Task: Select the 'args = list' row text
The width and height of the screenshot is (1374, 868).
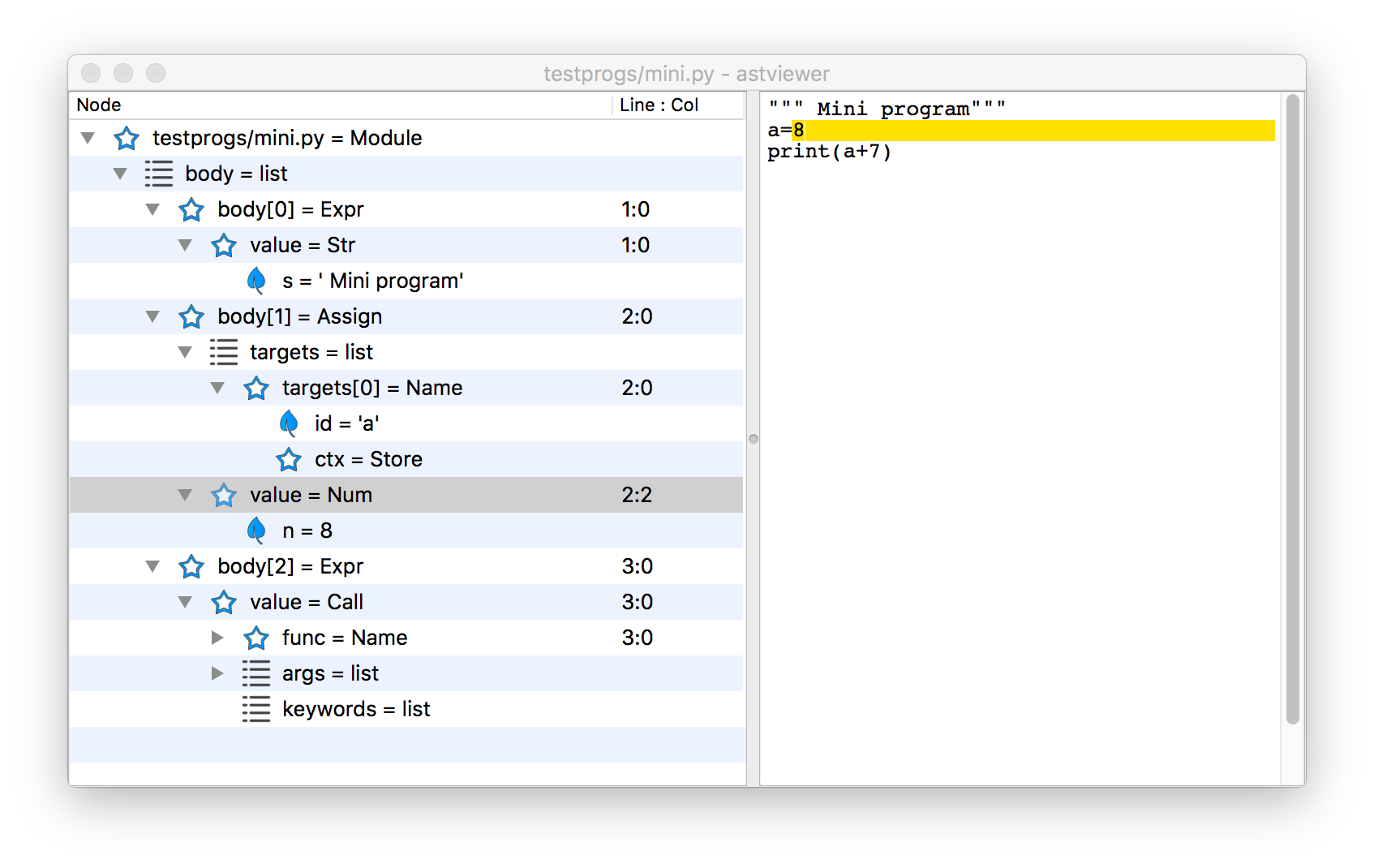Action: [330, 673]
